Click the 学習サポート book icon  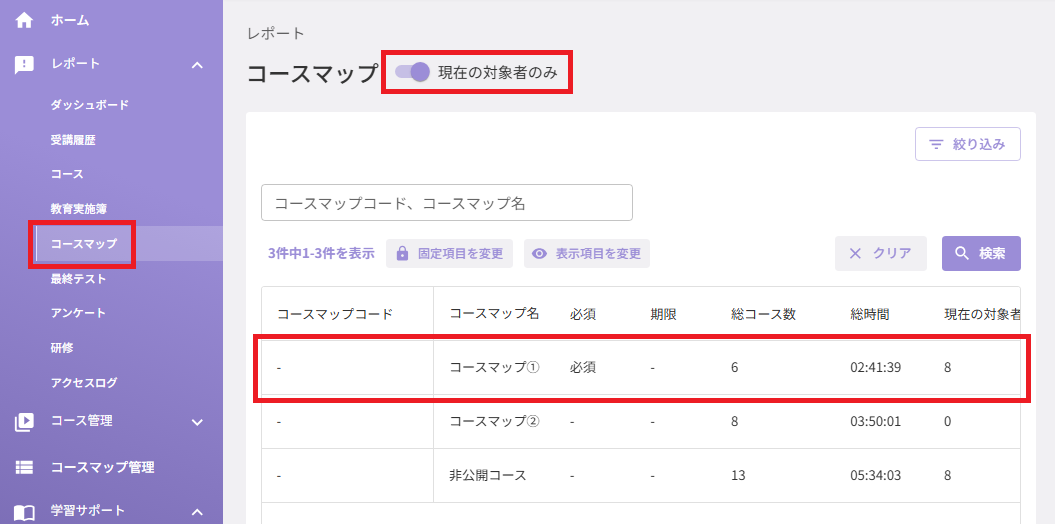tap(24, 513)
